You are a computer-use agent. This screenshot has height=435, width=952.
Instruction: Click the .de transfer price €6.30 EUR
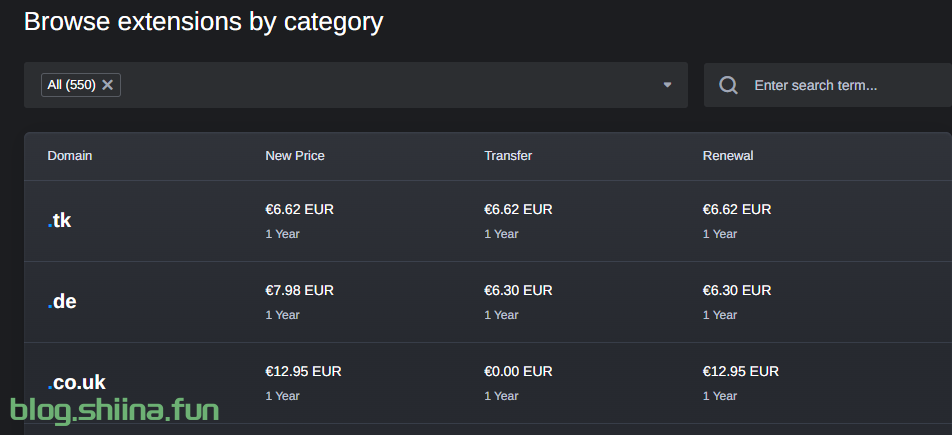(518, 291)
